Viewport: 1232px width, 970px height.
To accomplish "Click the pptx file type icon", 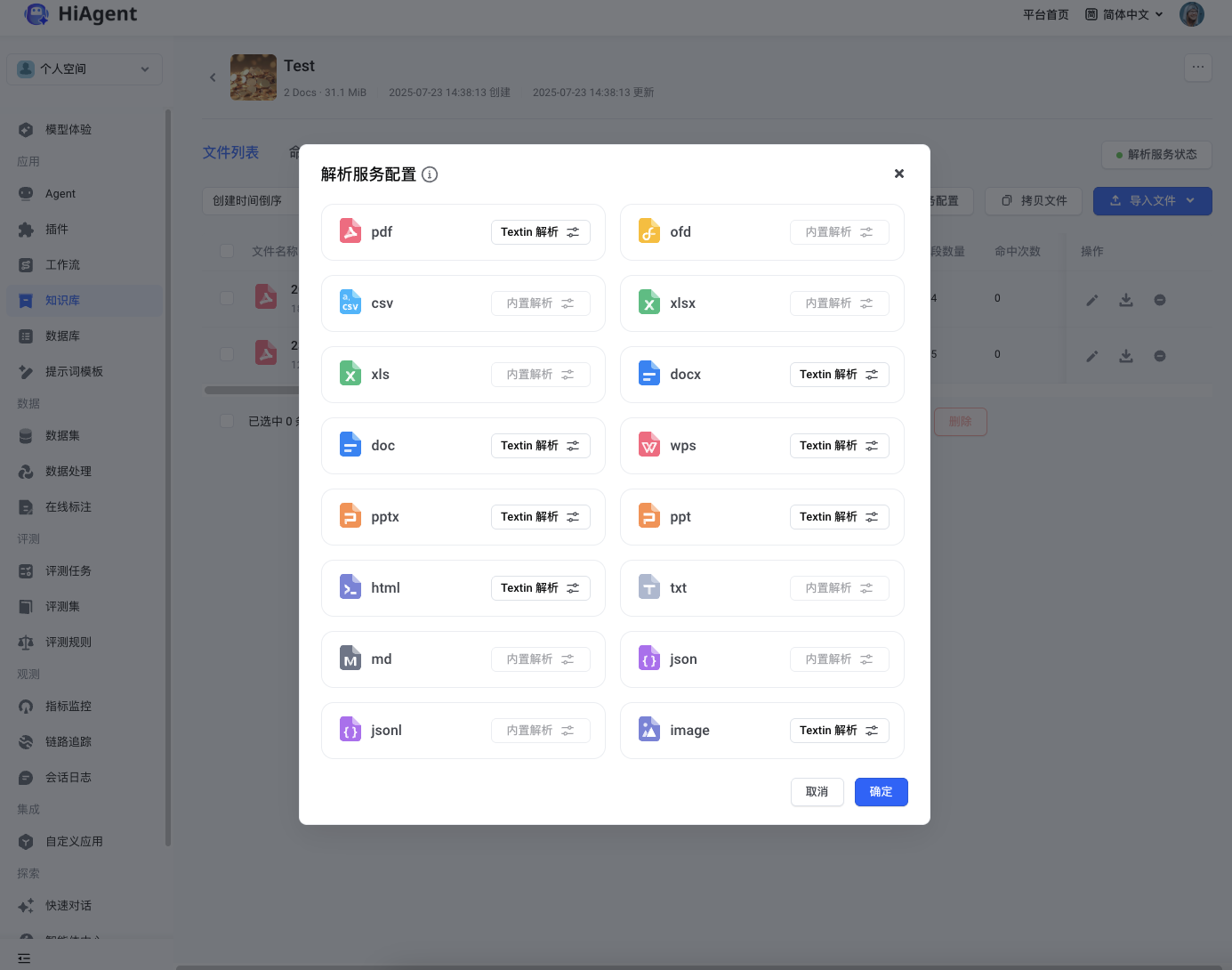I will (x=350, y=516).
